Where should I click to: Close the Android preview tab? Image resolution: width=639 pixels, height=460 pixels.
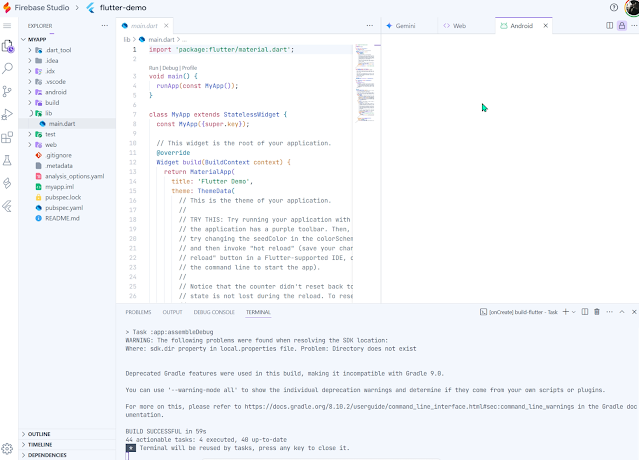tap(546, 26)
